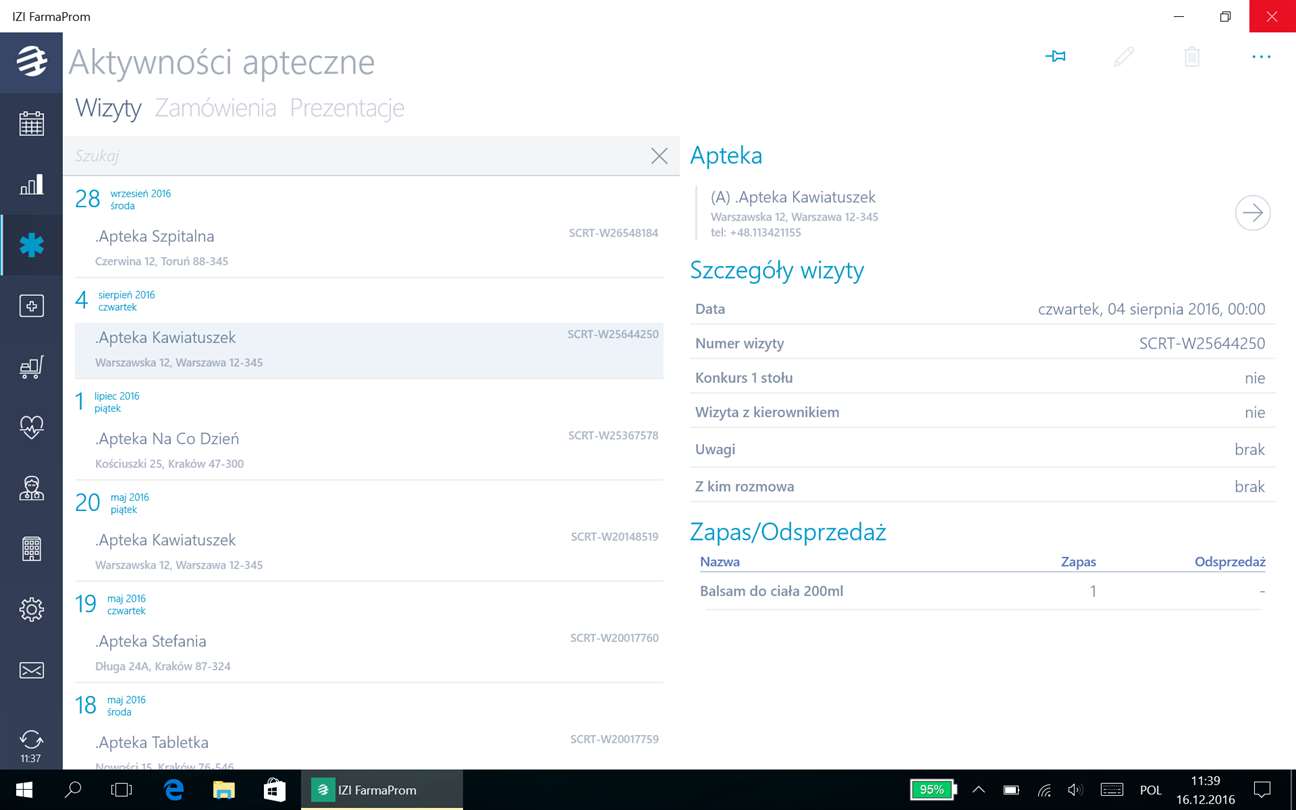Open Windows Store from taskbar
The image size is (1296, 810).
pos(274,790)
